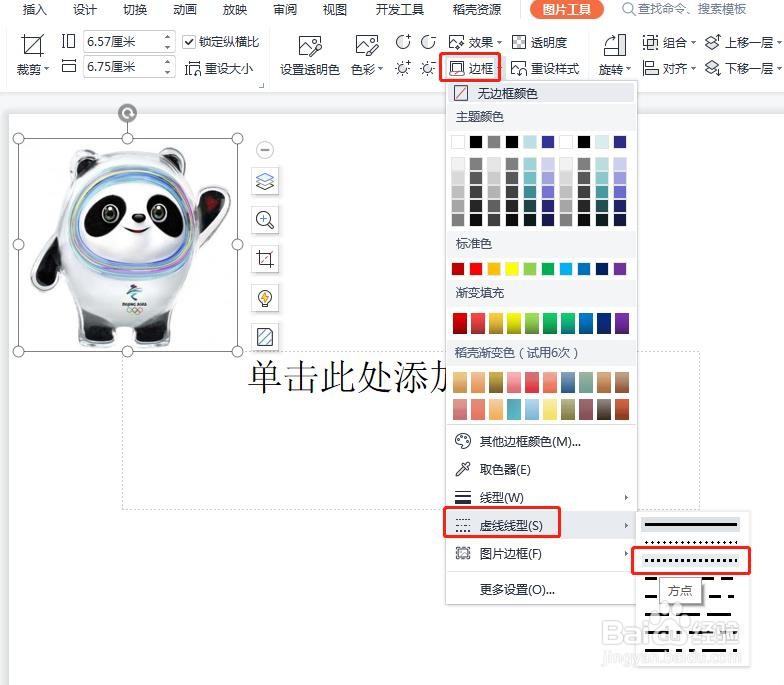The height and width of the screenshot is (685, 784).
Task: Open the 开发工具 tab
Action: 400,9
